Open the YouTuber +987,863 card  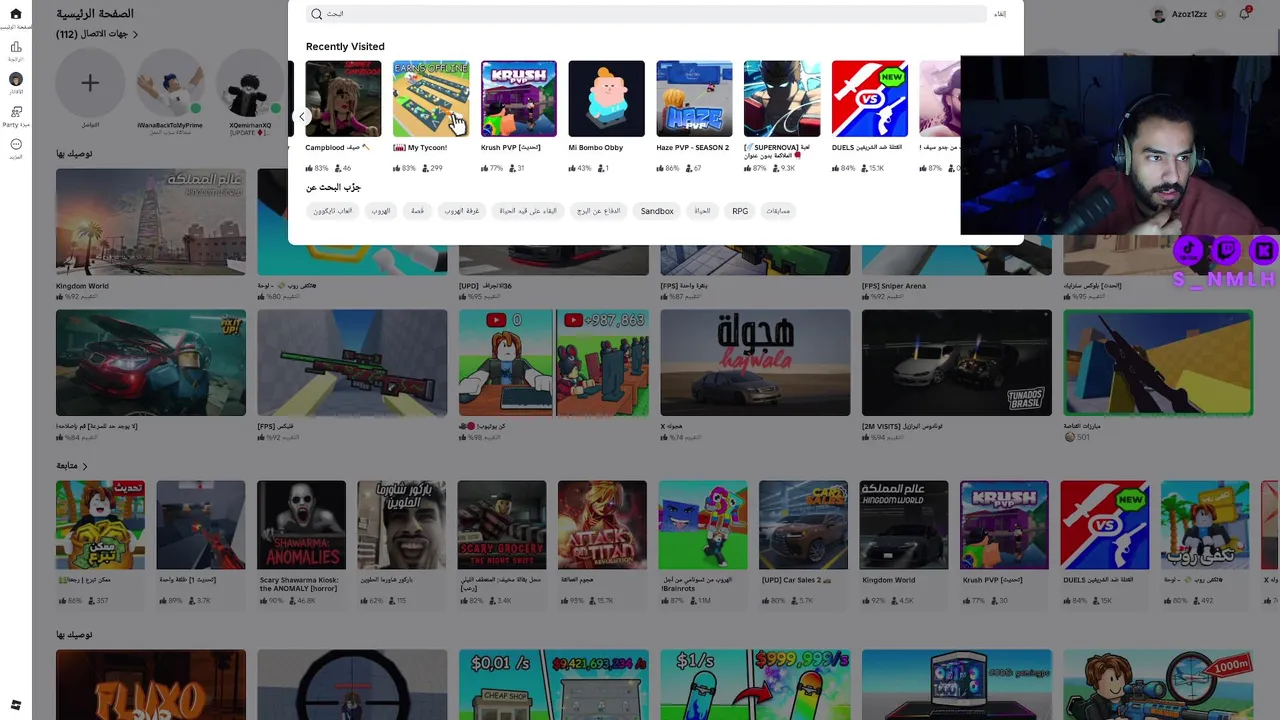coord(554,362)
